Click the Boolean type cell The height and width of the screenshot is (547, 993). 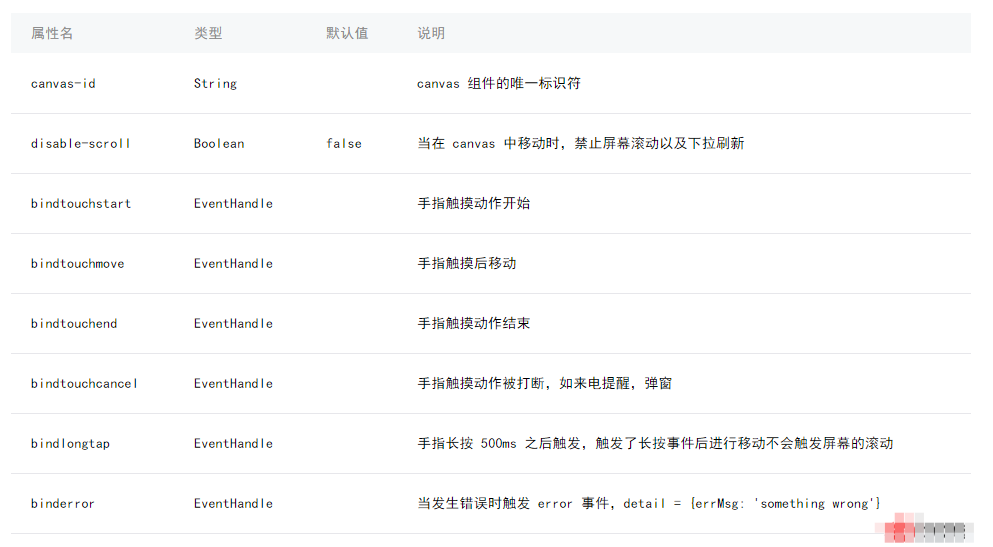(x=219, y=144)
